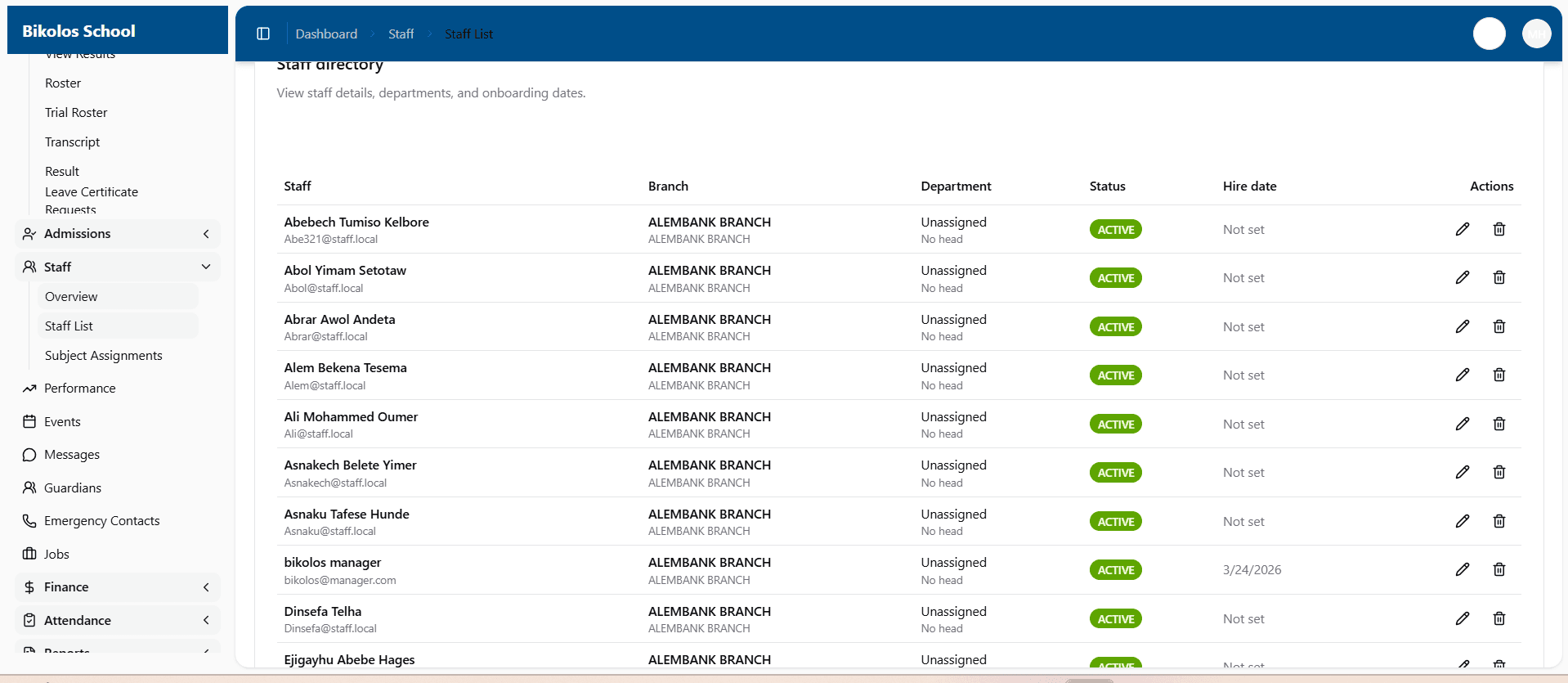Expand the Admissions sidebar section
The image size is (1568, 683).
coord(118,234)
